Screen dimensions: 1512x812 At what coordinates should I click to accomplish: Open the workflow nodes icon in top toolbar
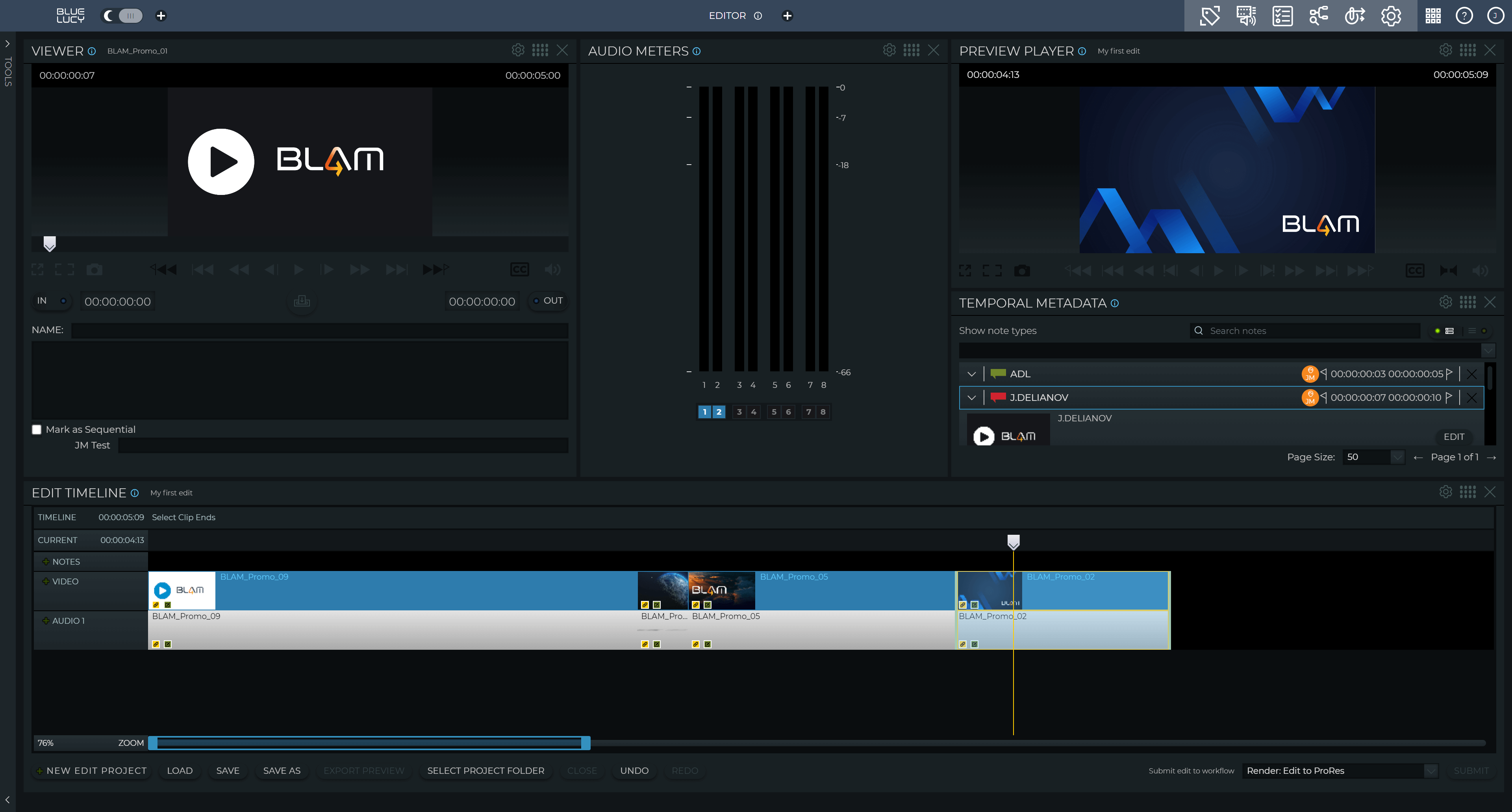pyautogui.click(x=1318, y=16)
